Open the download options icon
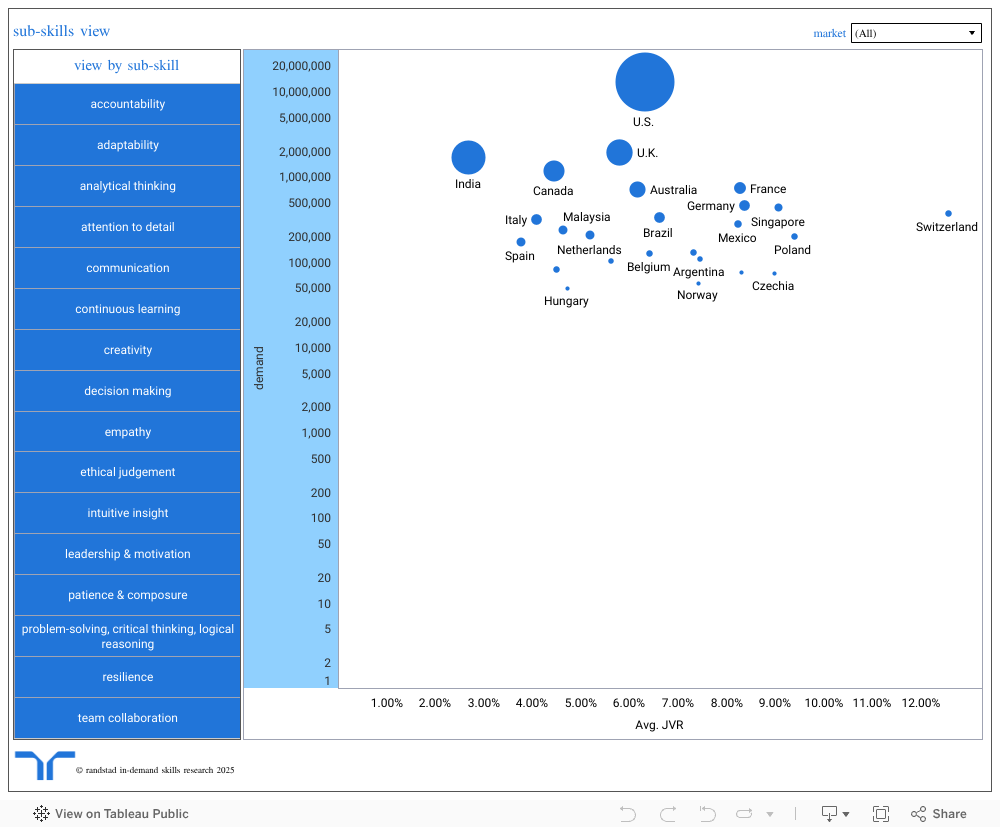This screenshot has width=1000, height=827. point(829,814)
